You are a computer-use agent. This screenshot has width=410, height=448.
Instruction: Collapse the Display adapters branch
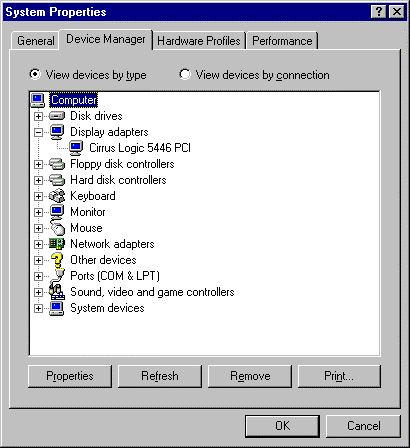(38, 132)
